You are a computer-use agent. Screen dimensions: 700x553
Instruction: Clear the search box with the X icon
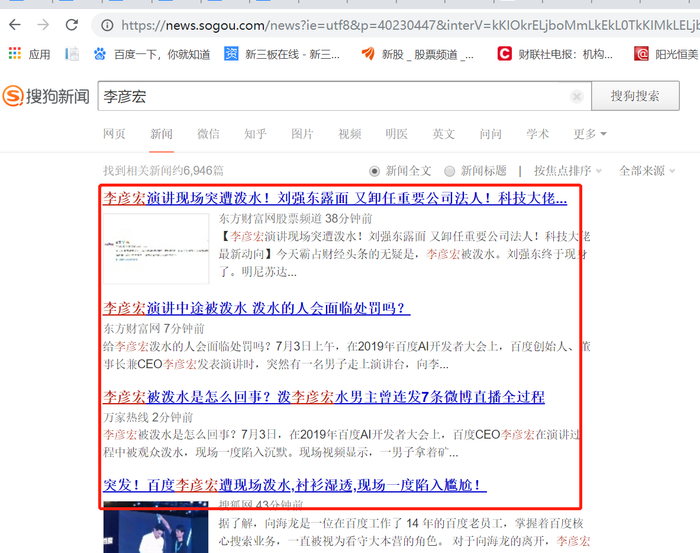(x=577, y=96)
